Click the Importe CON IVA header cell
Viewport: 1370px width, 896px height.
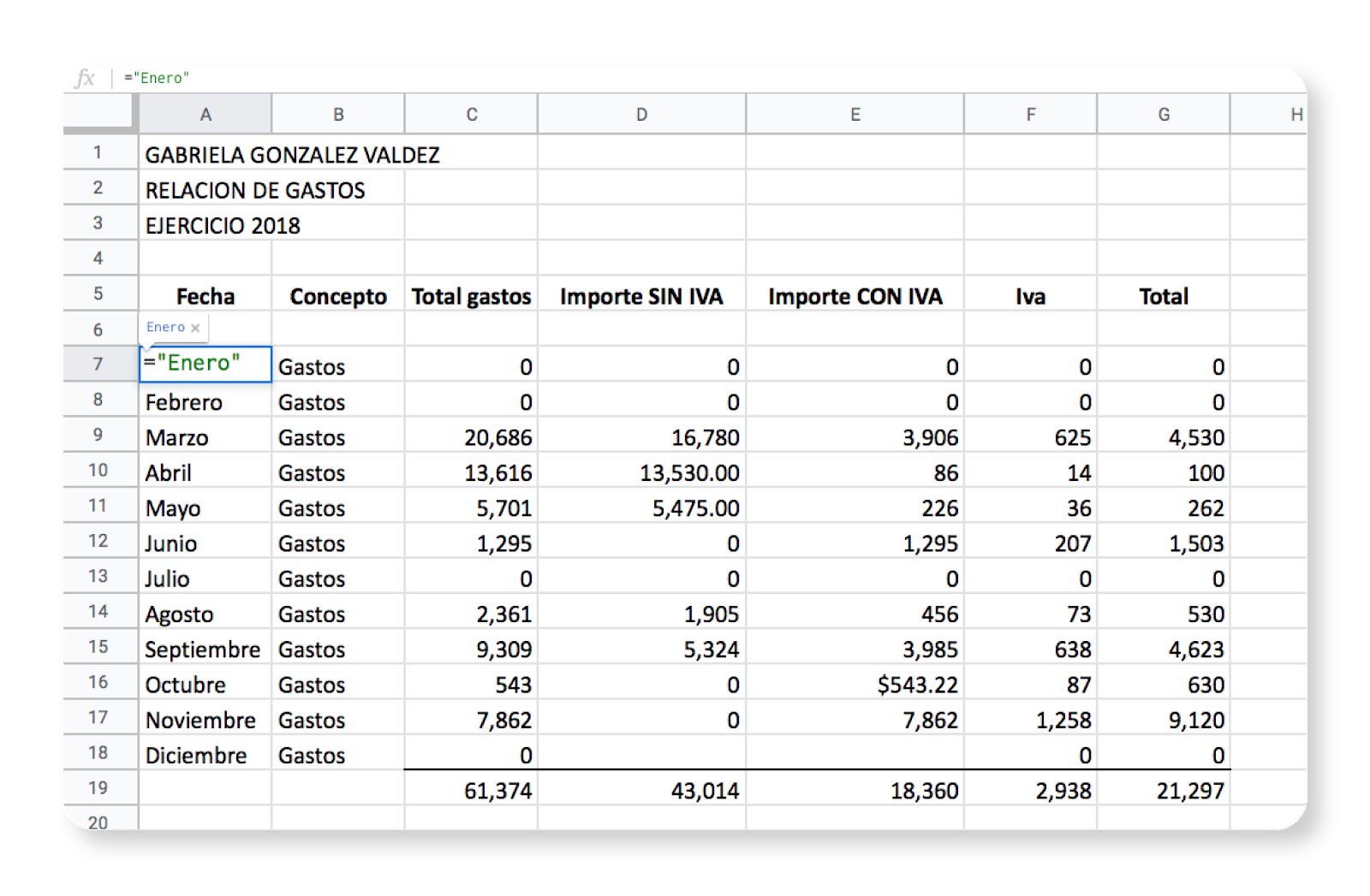(x=855, y=296)
